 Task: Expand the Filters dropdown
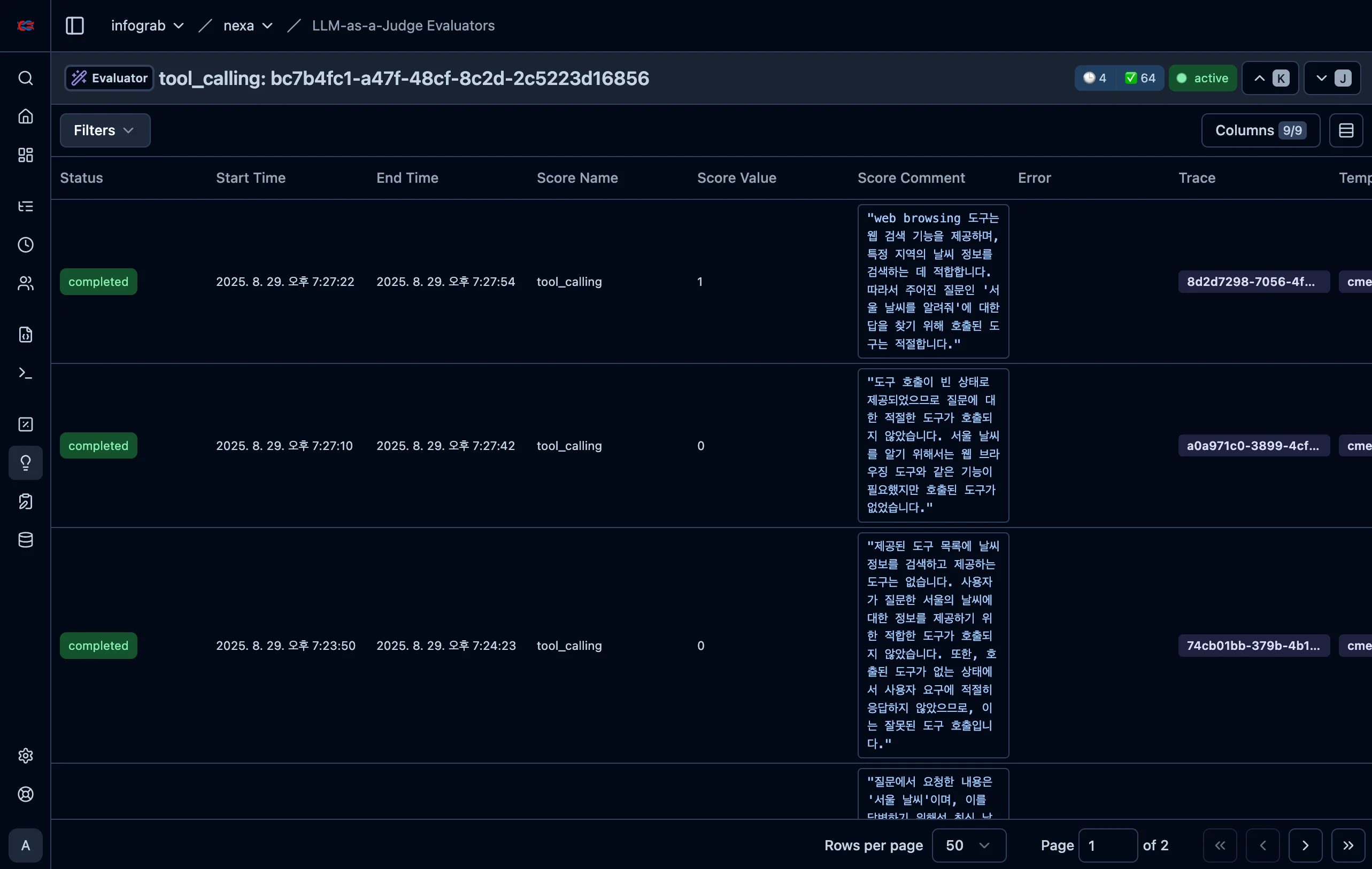tap(105, 130)
